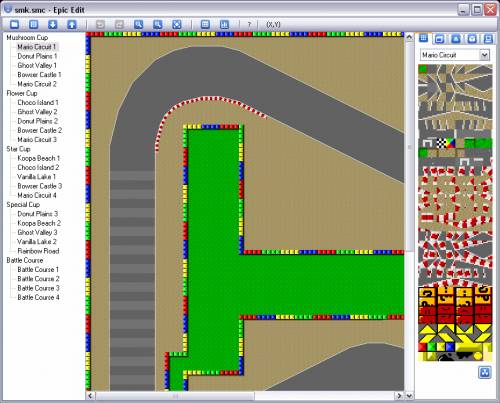Click the grayed Undo toolbar icon

pos(100,24)
